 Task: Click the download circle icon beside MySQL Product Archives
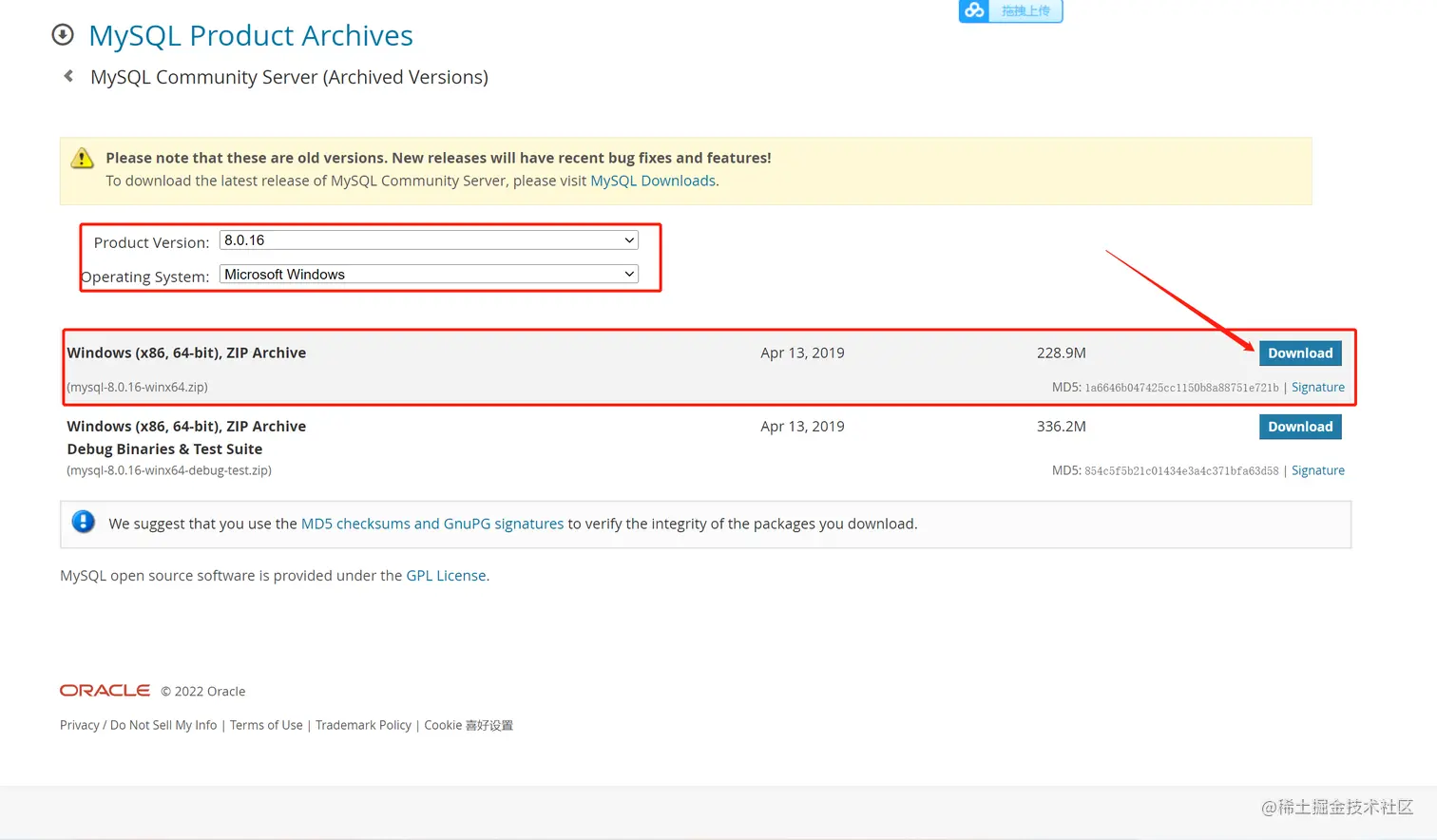[63, 35]
